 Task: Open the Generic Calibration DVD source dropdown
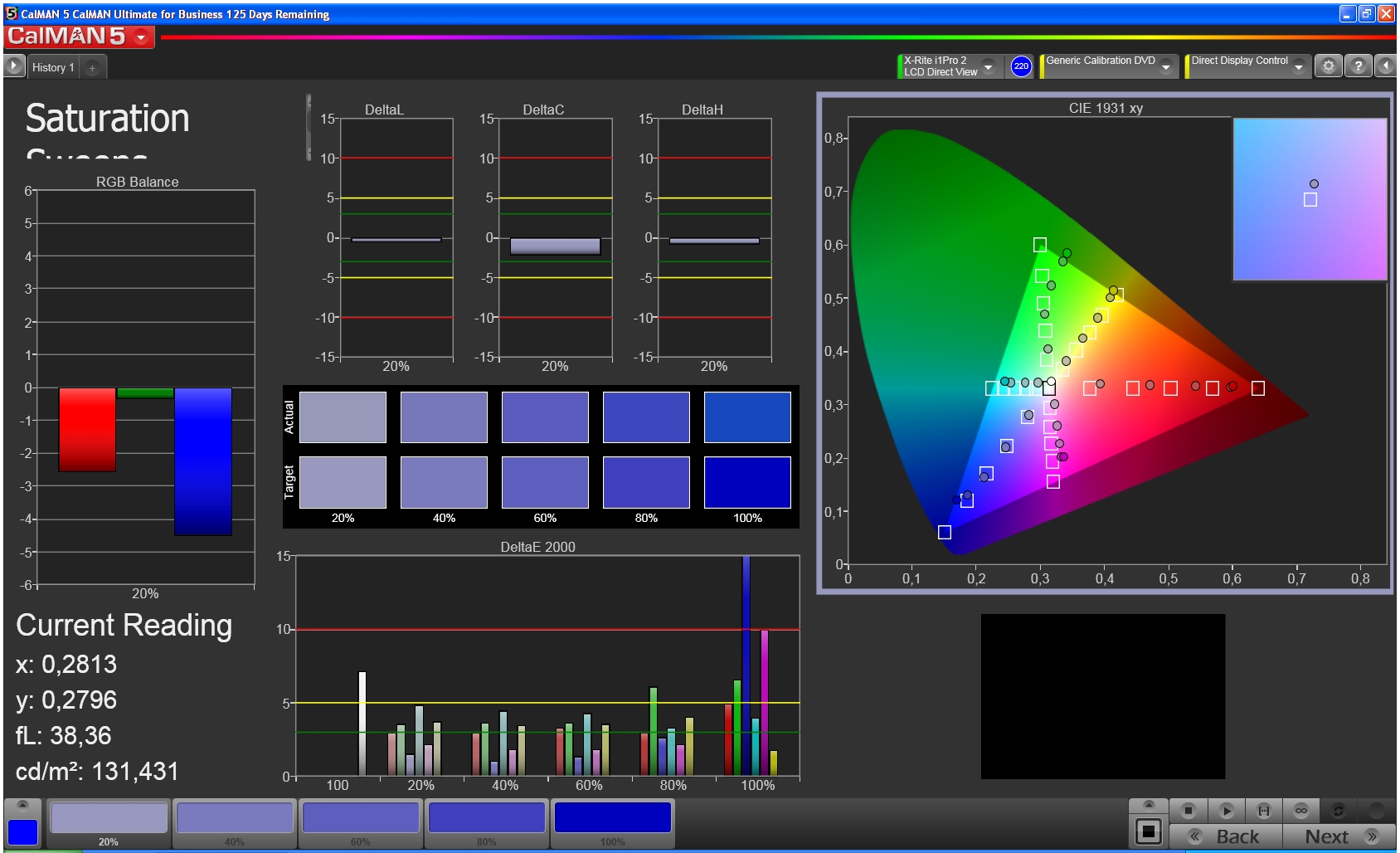[x=1166, y=66]
